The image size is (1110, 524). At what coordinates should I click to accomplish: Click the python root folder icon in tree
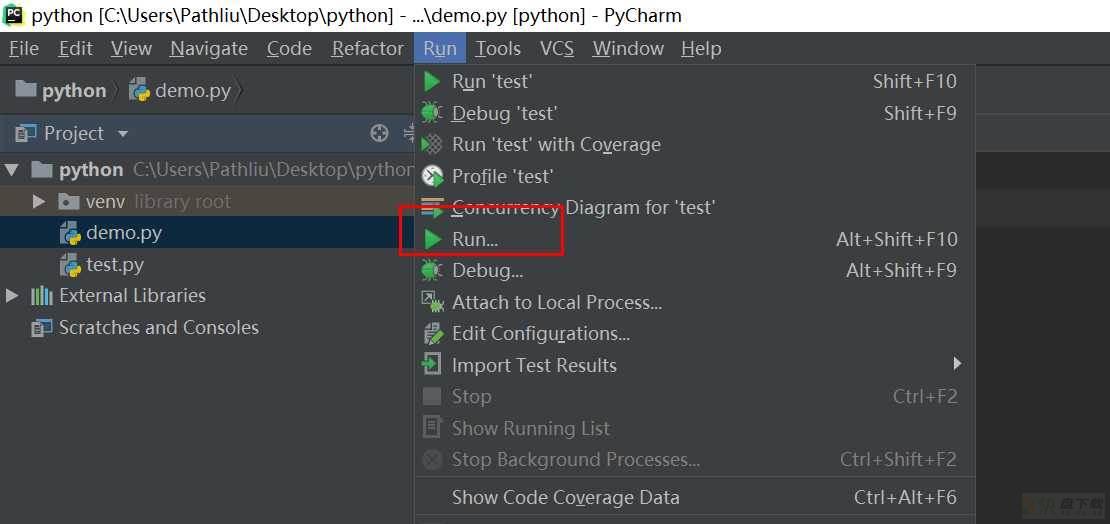tap(42, 169)
